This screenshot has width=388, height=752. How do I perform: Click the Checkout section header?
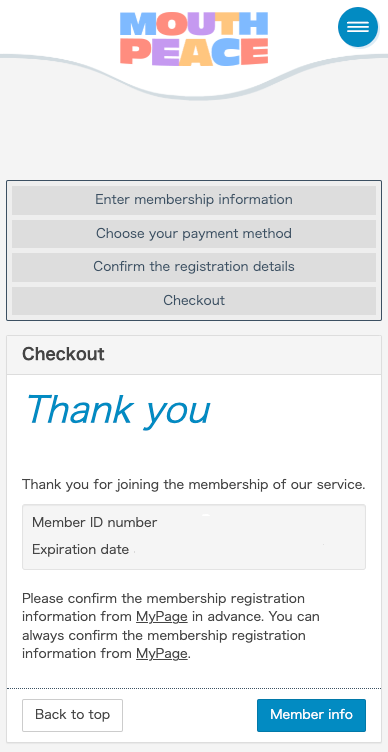194,355
